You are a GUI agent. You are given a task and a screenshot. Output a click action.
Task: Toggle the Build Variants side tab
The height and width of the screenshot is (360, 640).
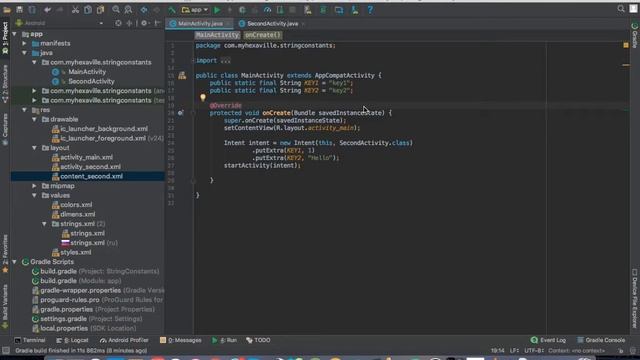(x=5, y=307)
